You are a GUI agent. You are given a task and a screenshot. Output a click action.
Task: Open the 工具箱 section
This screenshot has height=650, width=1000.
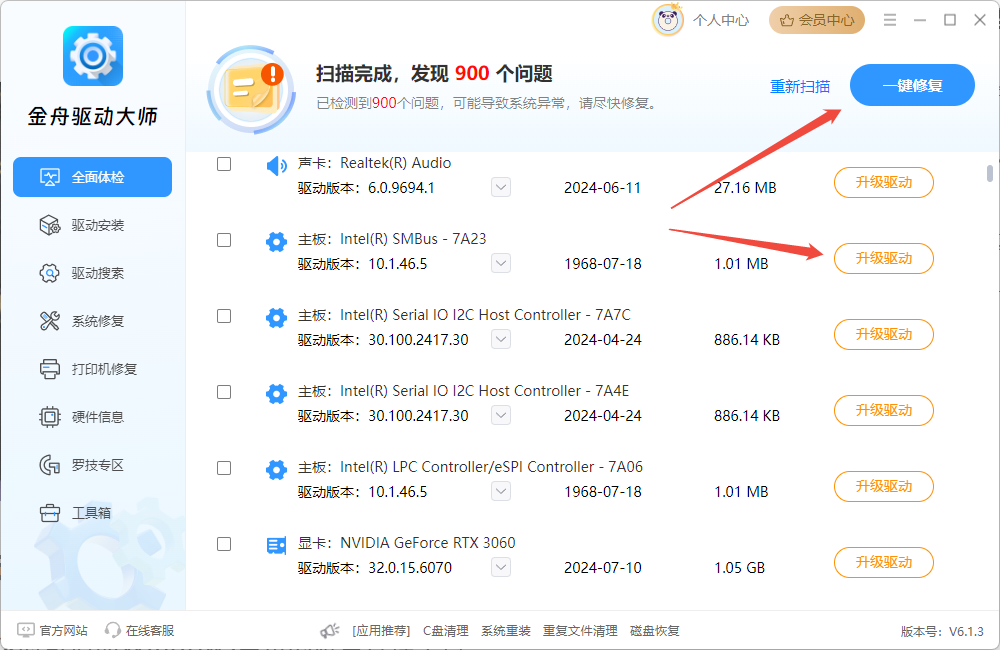92,513
